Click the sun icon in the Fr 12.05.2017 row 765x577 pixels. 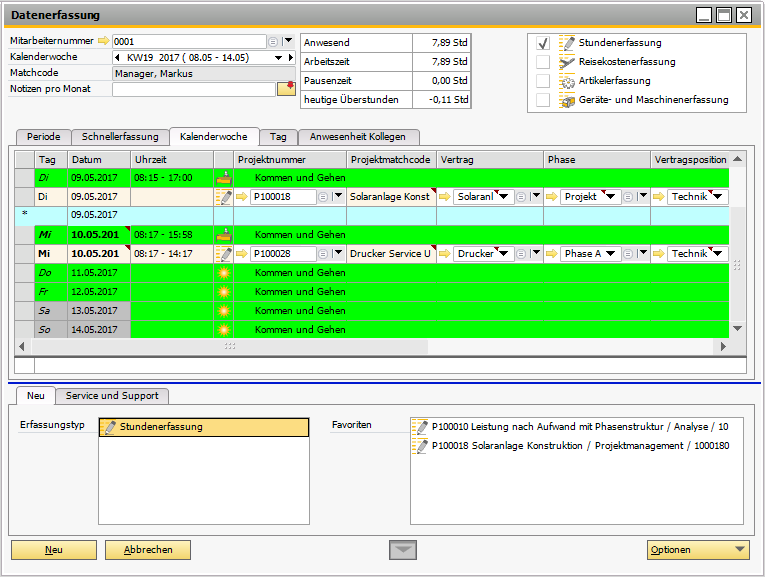[224, 292]
